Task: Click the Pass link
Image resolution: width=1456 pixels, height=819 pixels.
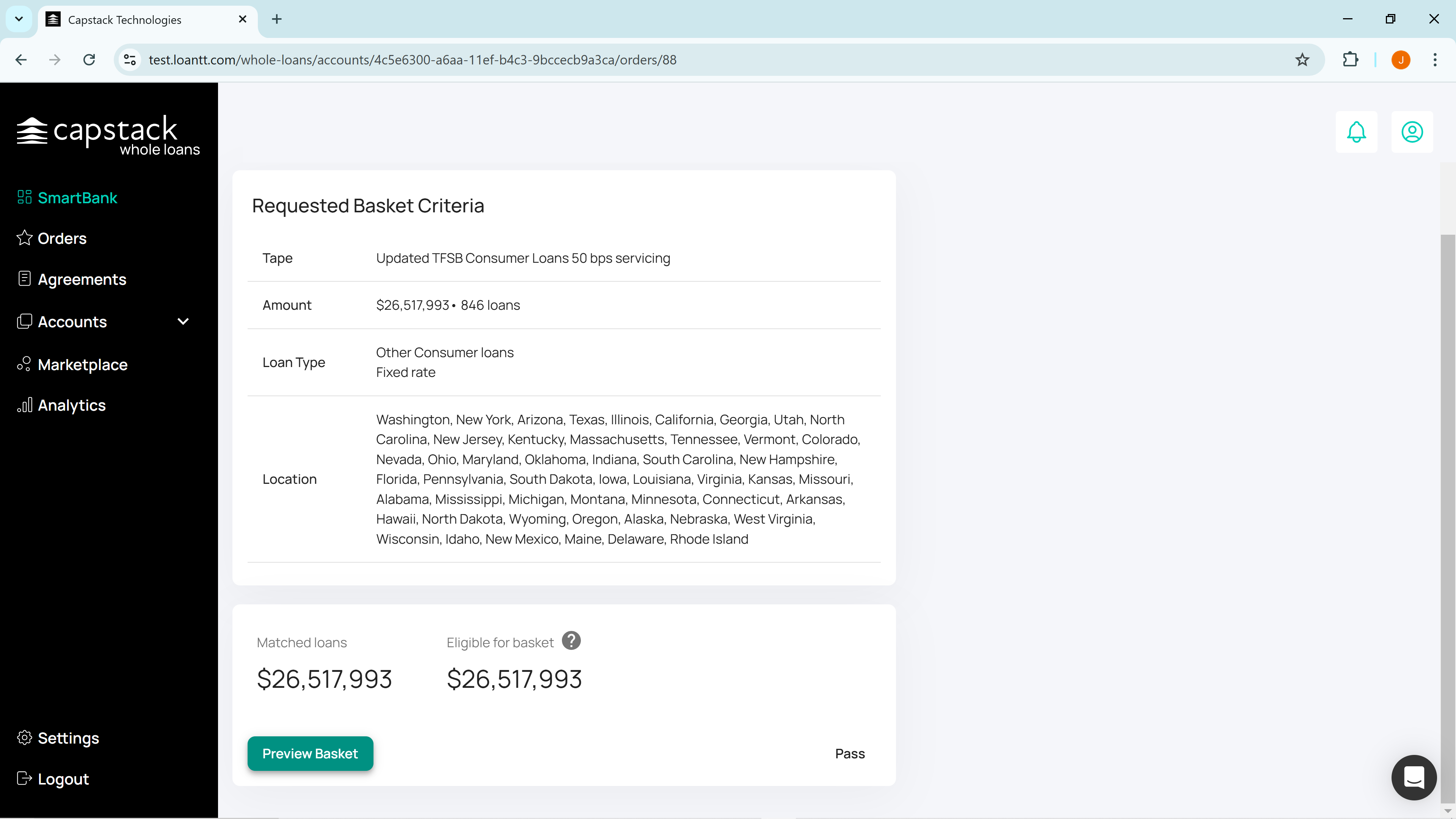Action: [x=849, y=753]
